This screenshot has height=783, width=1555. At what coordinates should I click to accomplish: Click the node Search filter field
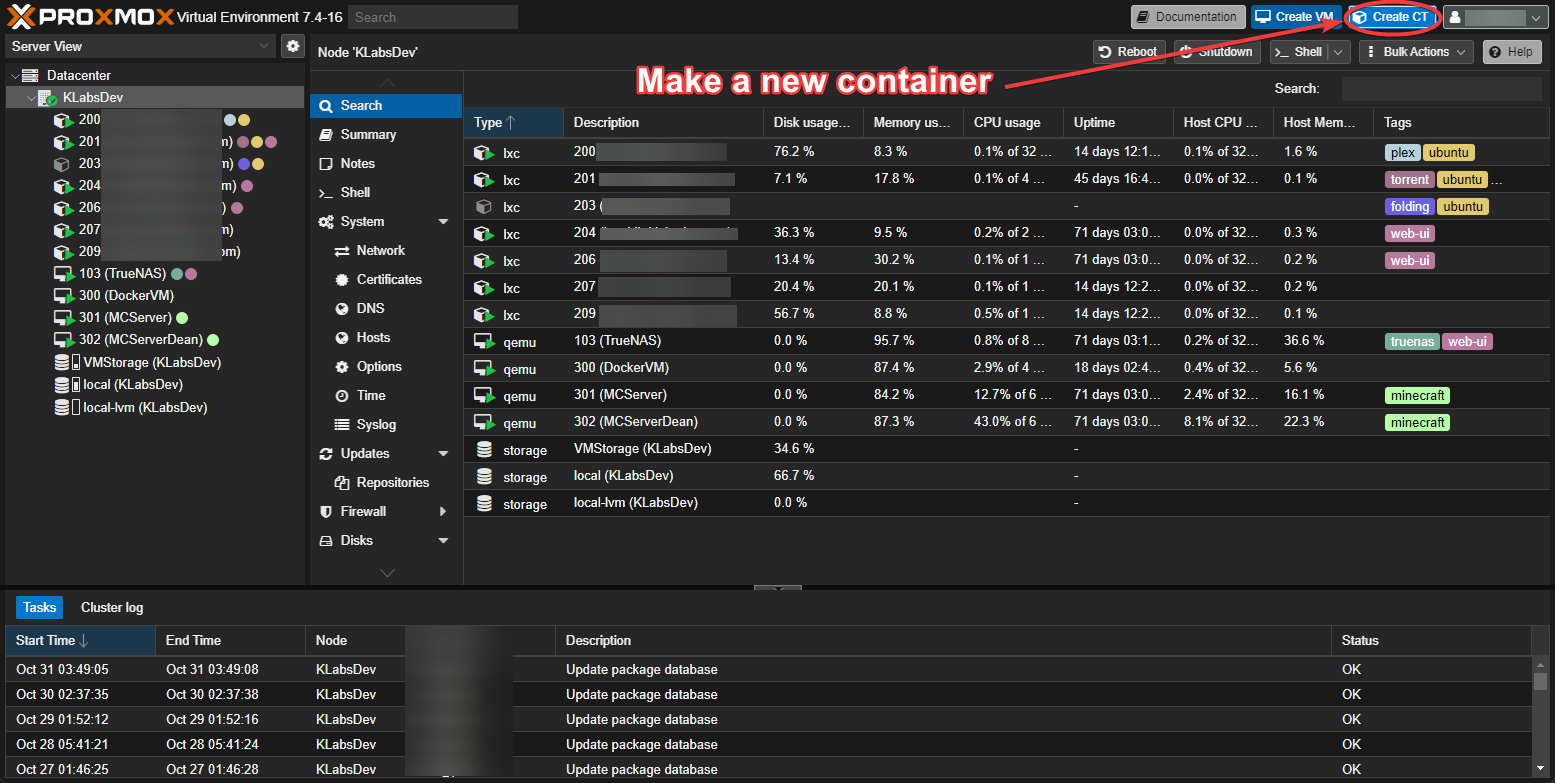click(1441, 88)
